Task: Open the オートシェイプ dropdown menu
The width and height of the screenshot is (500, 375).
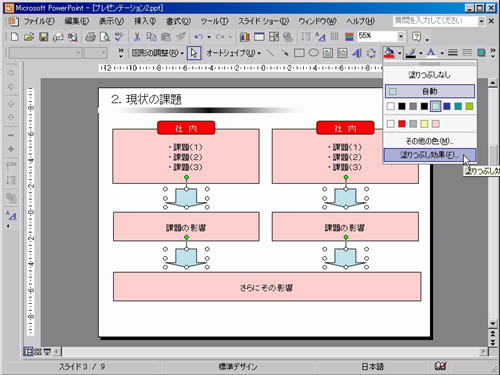Action: point(233,53)
